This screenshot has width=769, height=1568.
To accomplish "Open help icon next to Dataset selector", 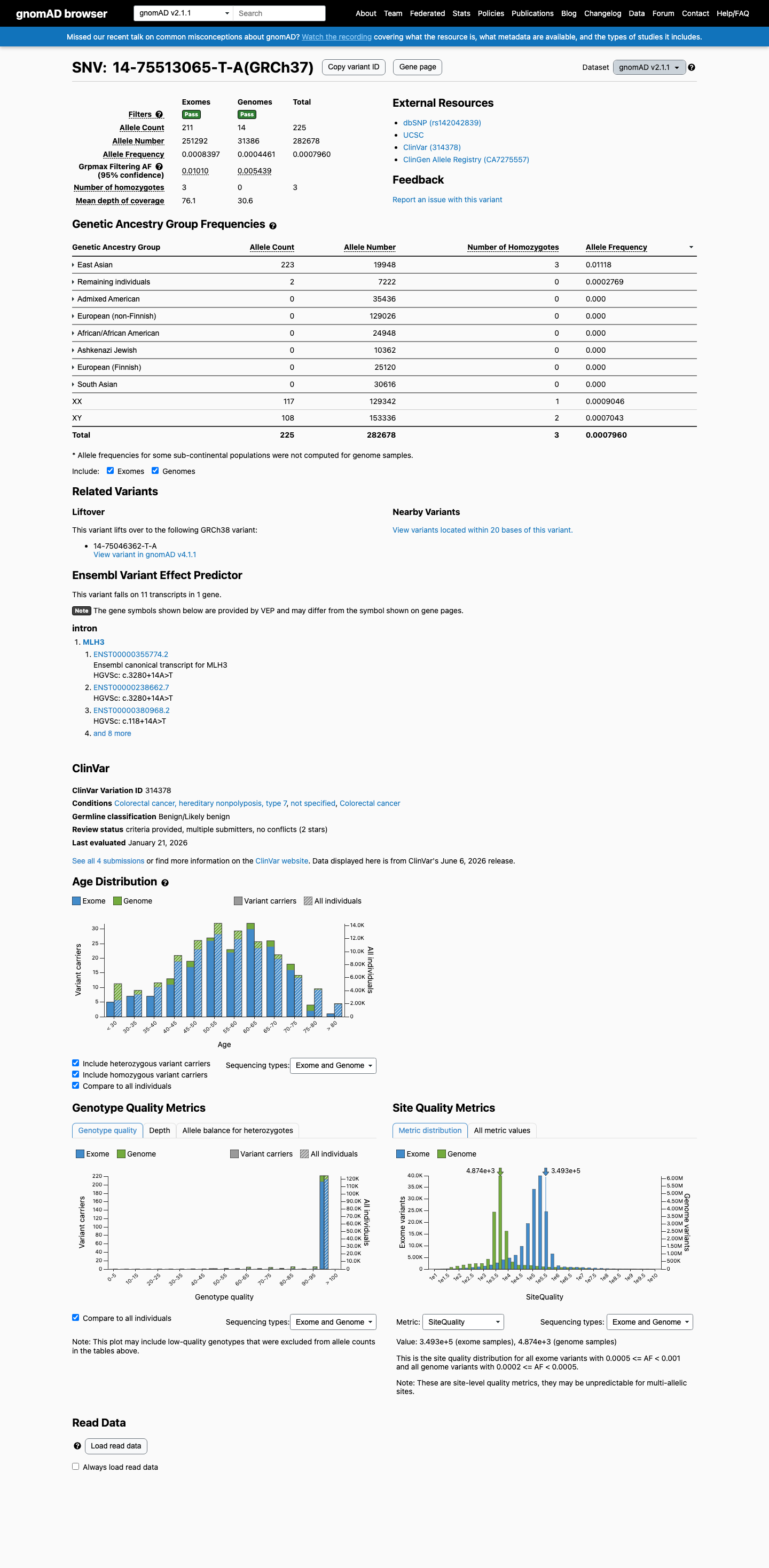I will coord(692,68).
